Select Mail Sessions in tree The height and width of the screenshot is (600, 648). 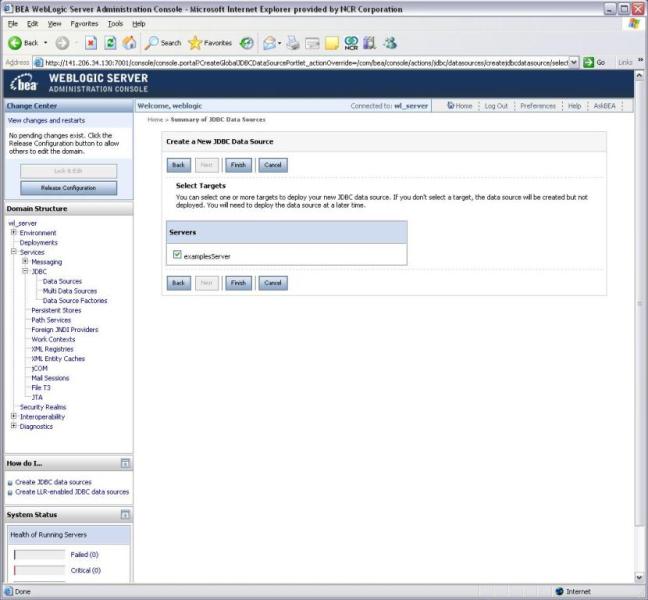point(50,378)
